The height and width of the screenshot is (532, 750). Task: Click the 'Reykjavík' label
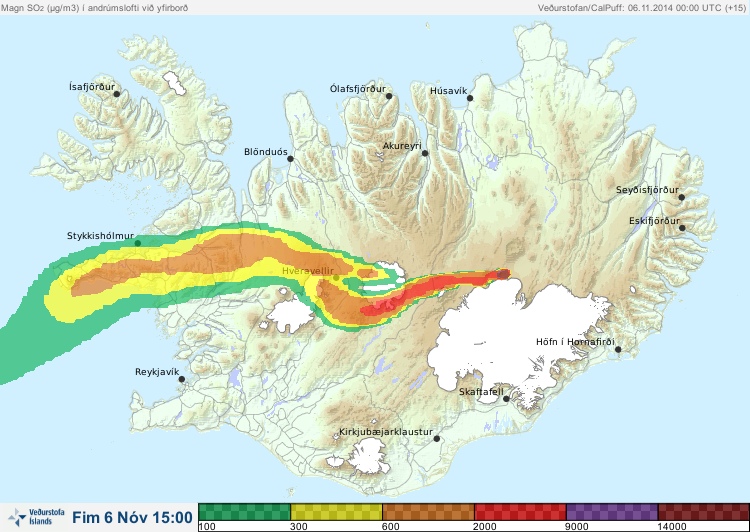pyautogui.click(x=157, y=372)
